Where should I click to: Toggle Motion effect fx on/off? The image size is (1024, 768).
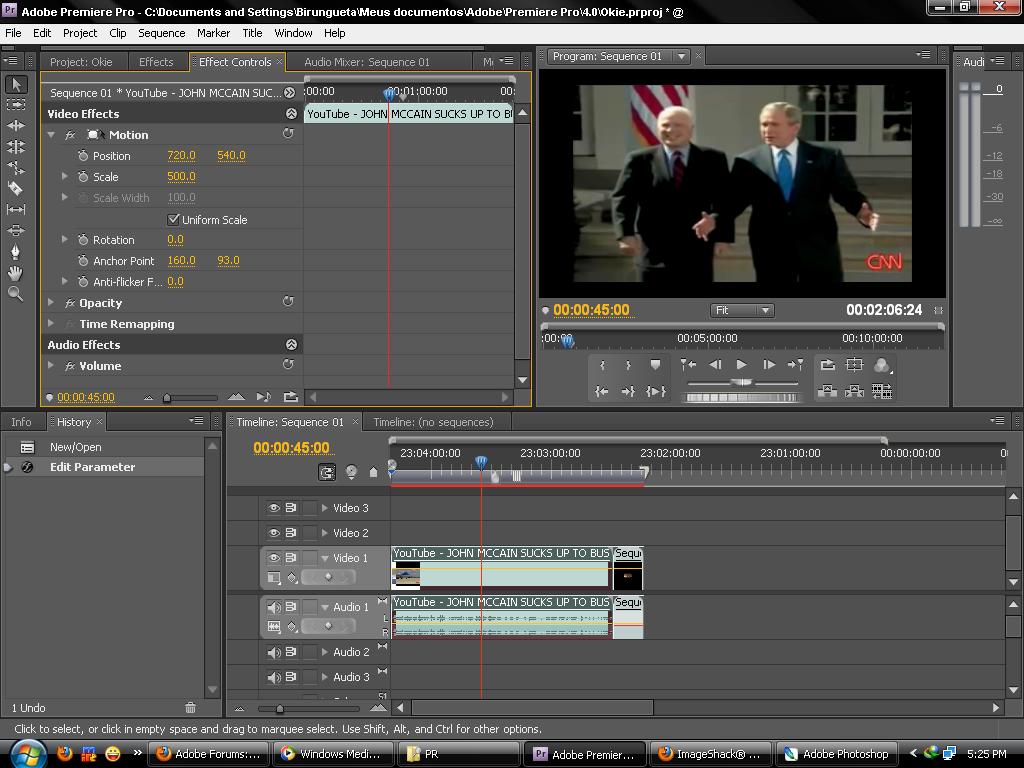point(71,135)
